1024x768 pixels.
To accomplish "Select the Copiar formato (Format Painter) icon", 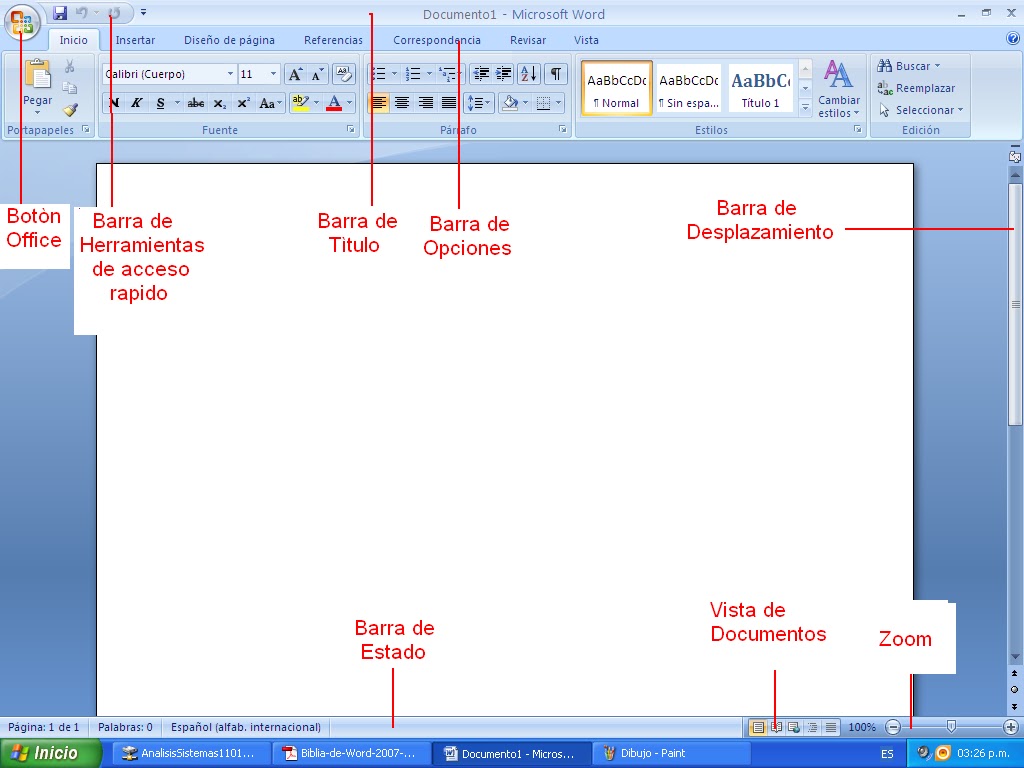I will click(x=69, y=110).
